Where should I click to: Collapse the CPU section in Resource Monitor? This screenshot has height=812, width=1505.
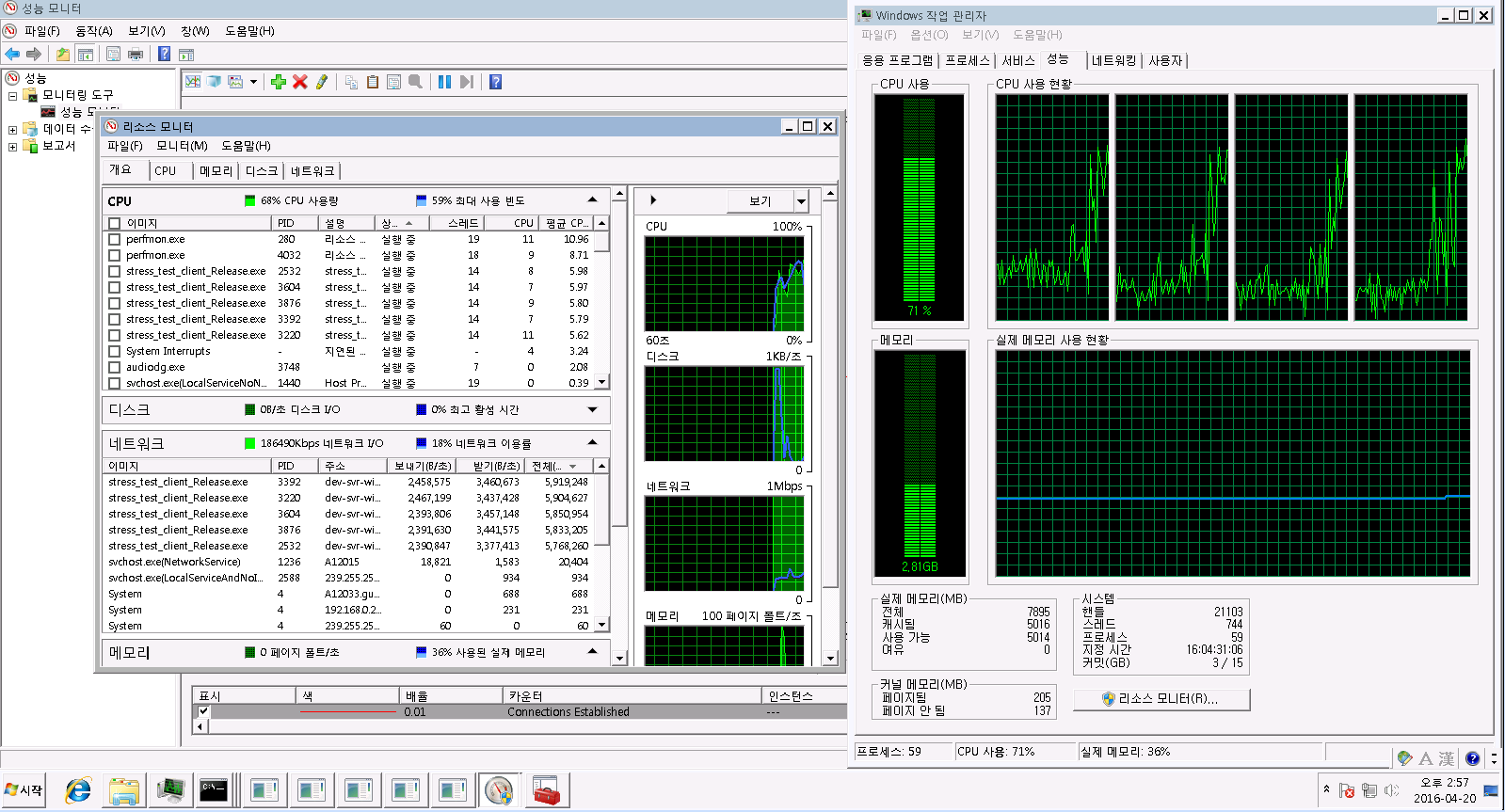coord(592,199)
